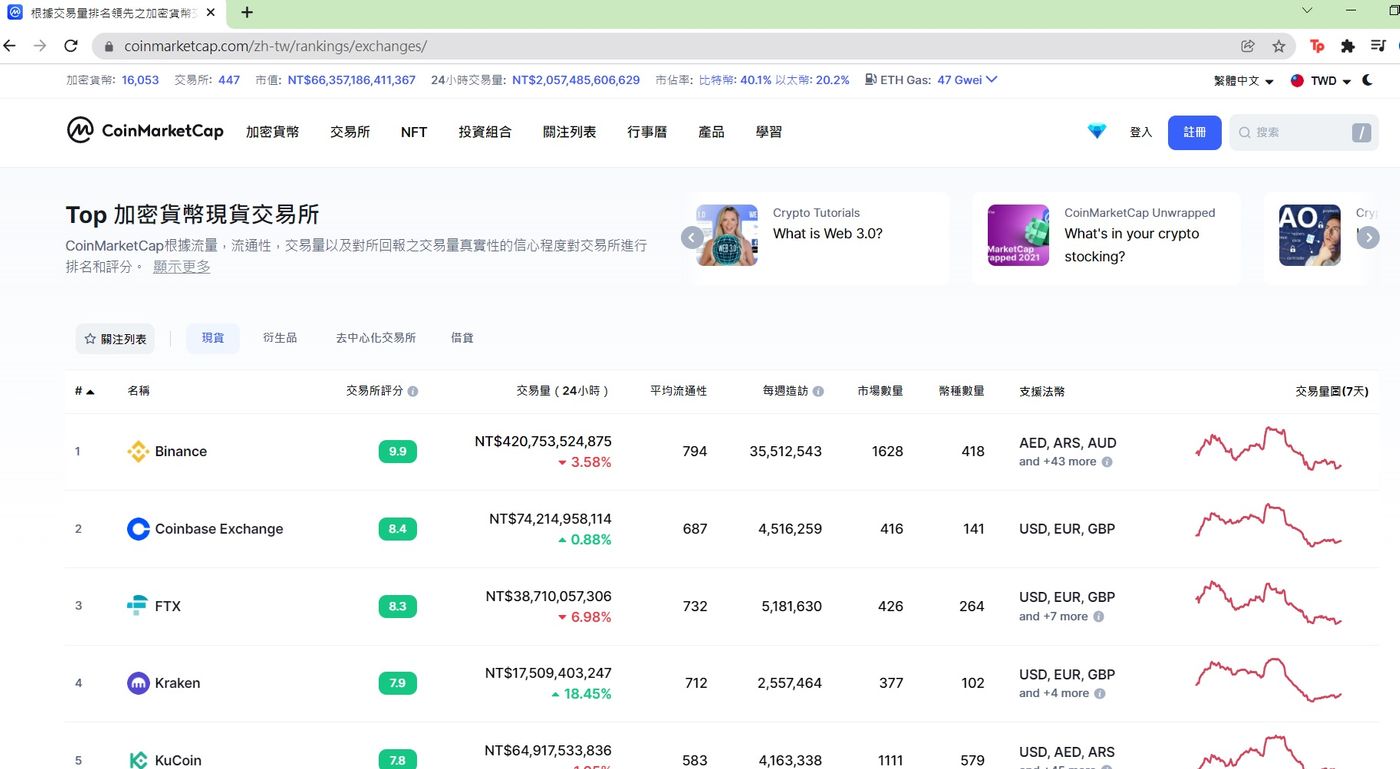This screenshot has height=769, width=1400.
Task: Close the CoinMarketCap browser tab
Action: click(210, 12)
